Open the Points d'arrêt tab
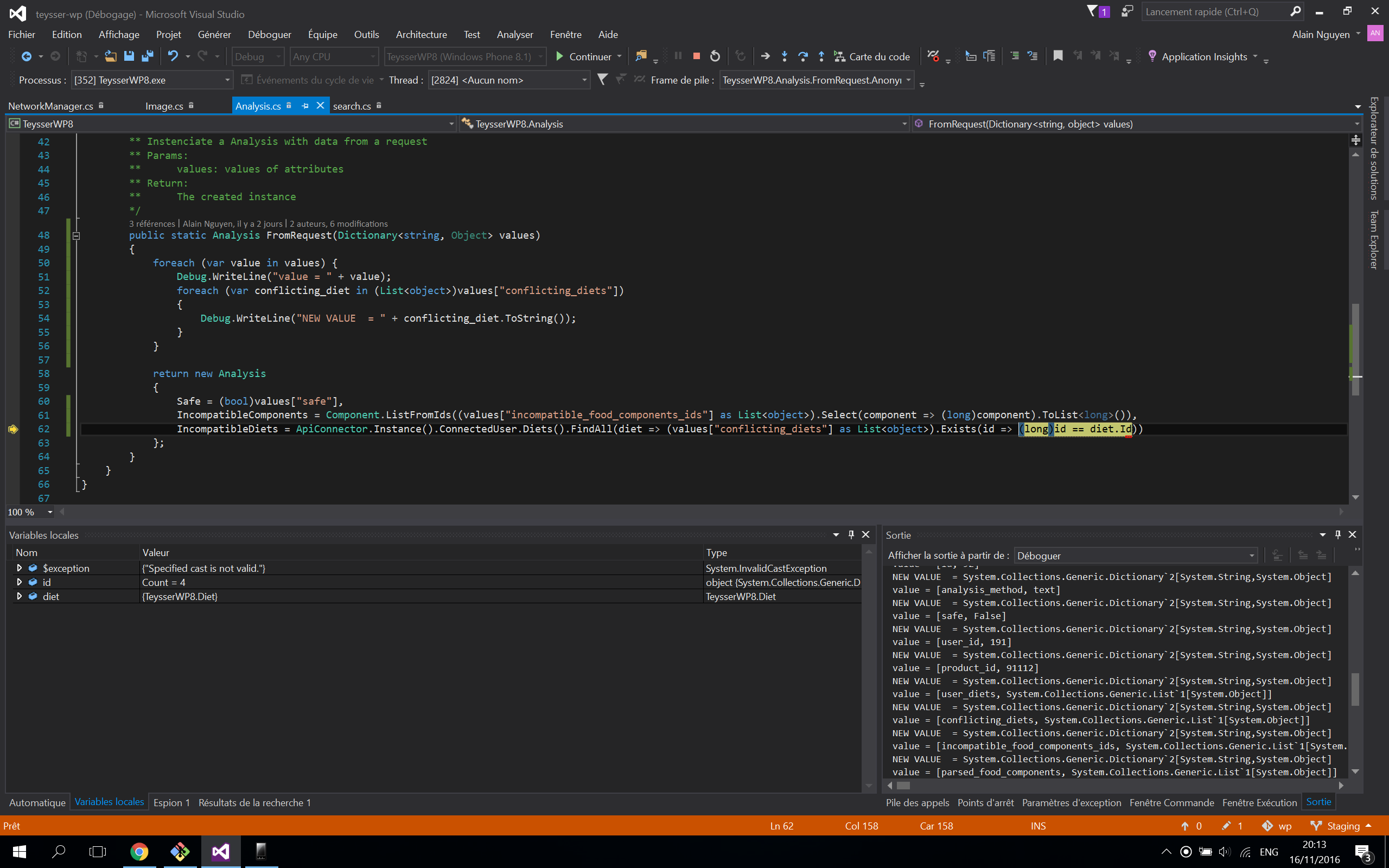The height and width of the screenshot is (868, 1389). click(x=985, y=802)
